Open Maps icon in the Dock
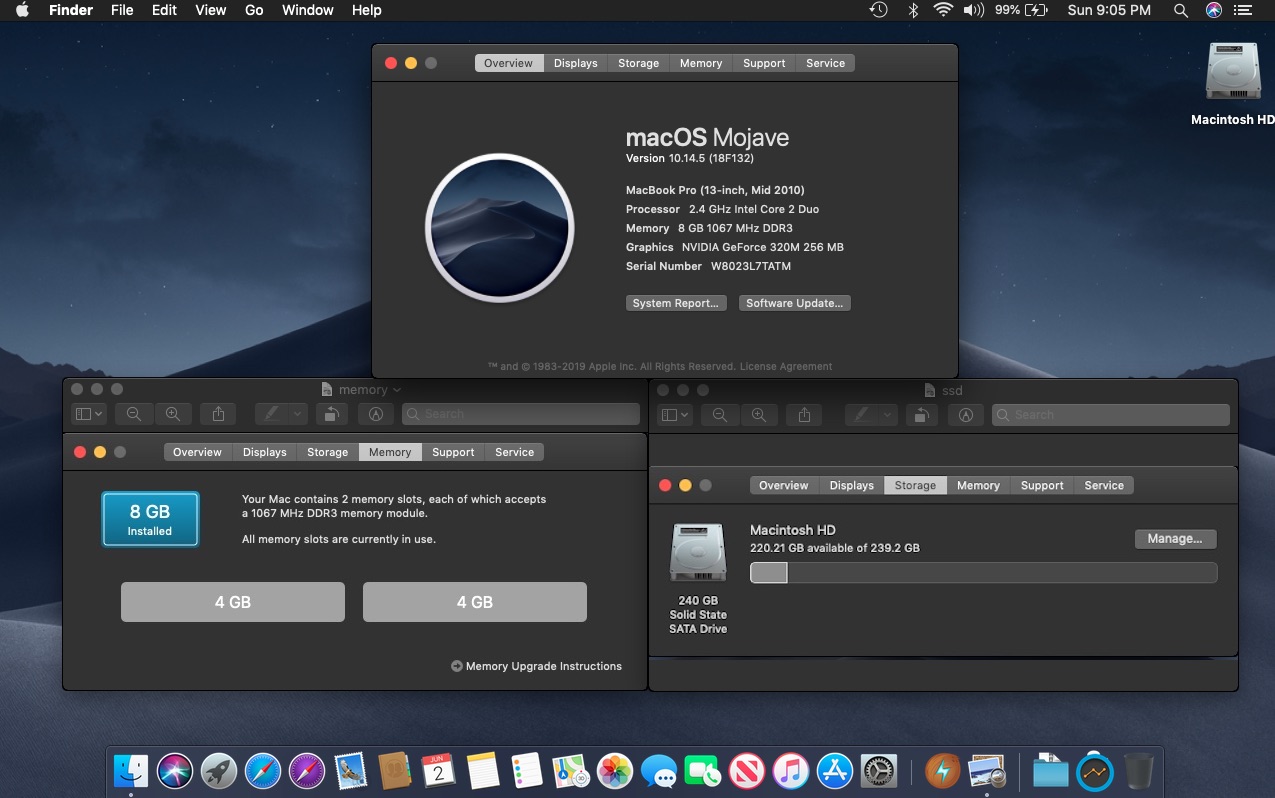This screenshot has height=798, width=1275. point(570,770)
